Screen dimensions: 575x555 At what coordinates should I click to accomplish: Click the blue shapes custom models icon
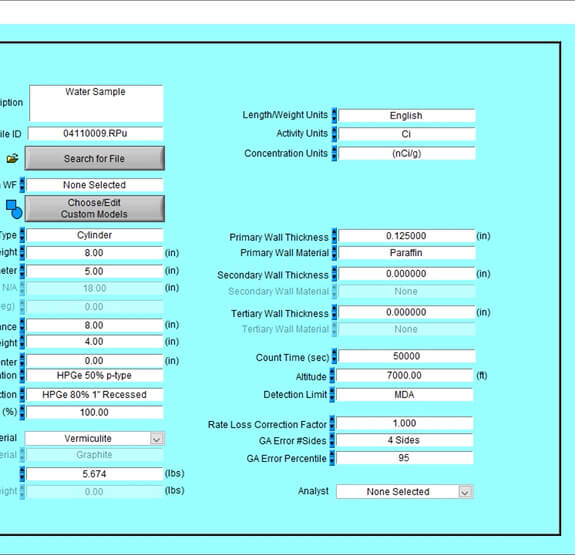14,209
